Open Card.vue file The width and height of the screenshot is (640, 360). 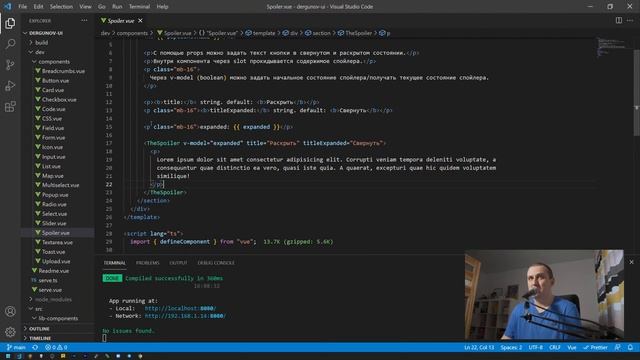coord(53,90)
